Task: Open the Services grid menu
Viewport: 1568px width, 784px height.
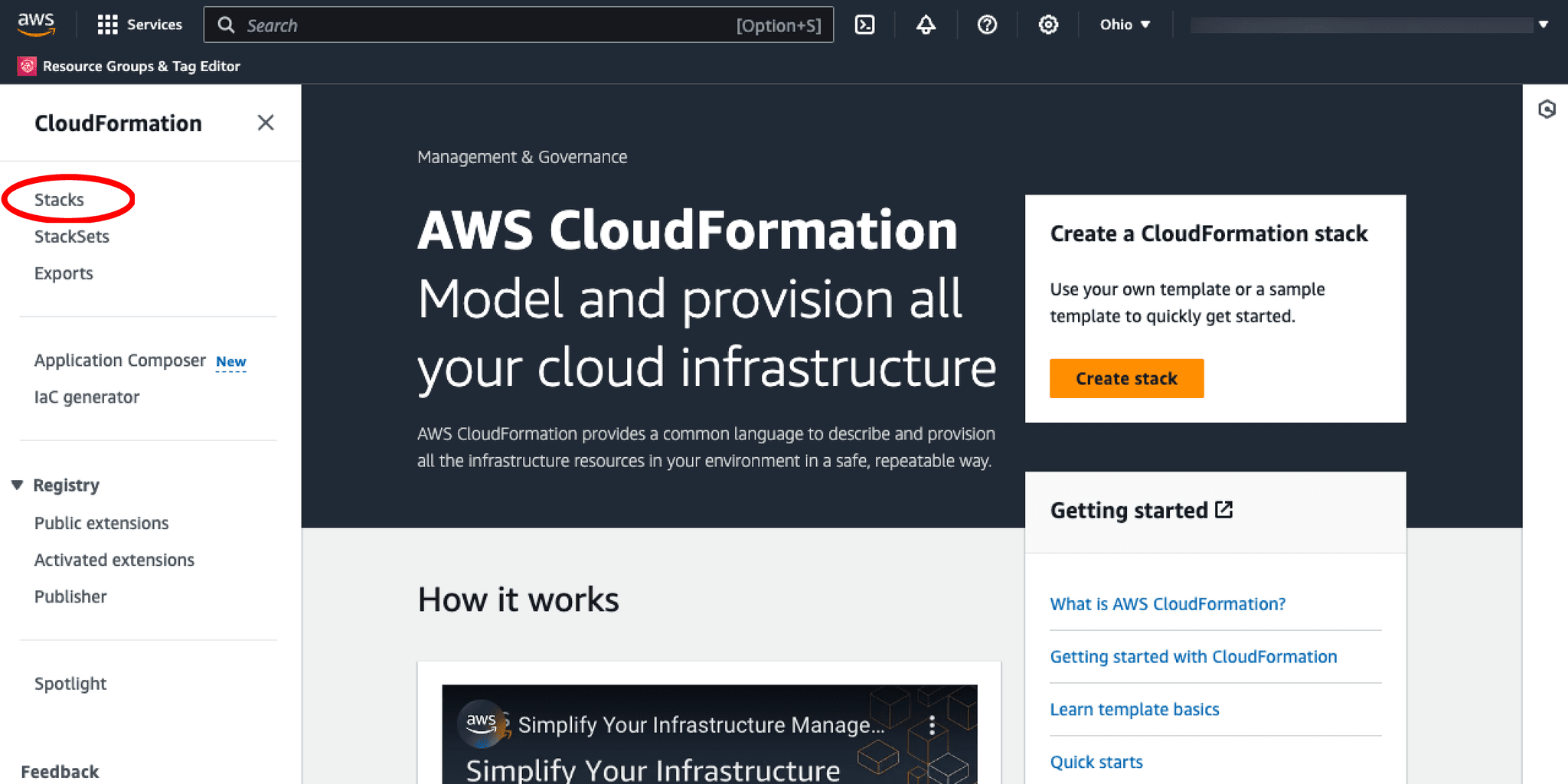Action: pyautogui.click(x=107, y=24)
